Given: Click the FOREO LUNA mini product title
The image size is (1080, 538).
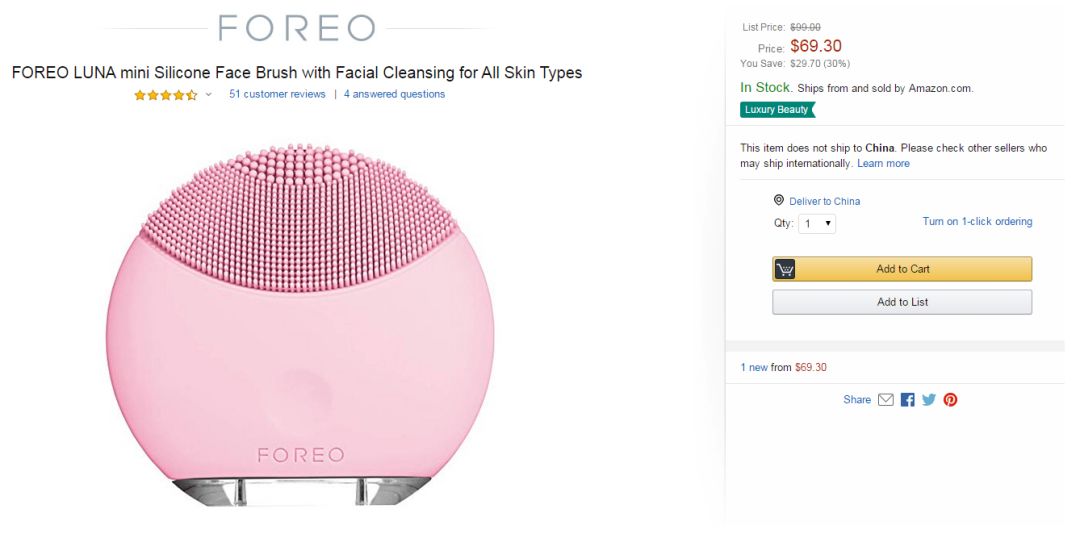Looking at the screenshot, I should tap(296, 73).
